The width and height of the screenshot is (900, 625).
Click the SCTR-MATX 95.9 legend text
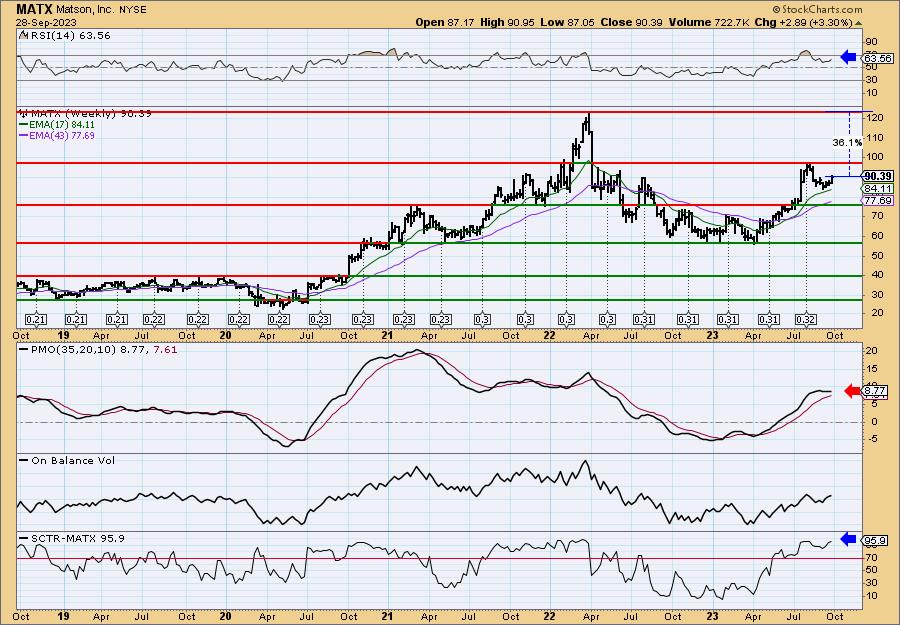point(76,538)
